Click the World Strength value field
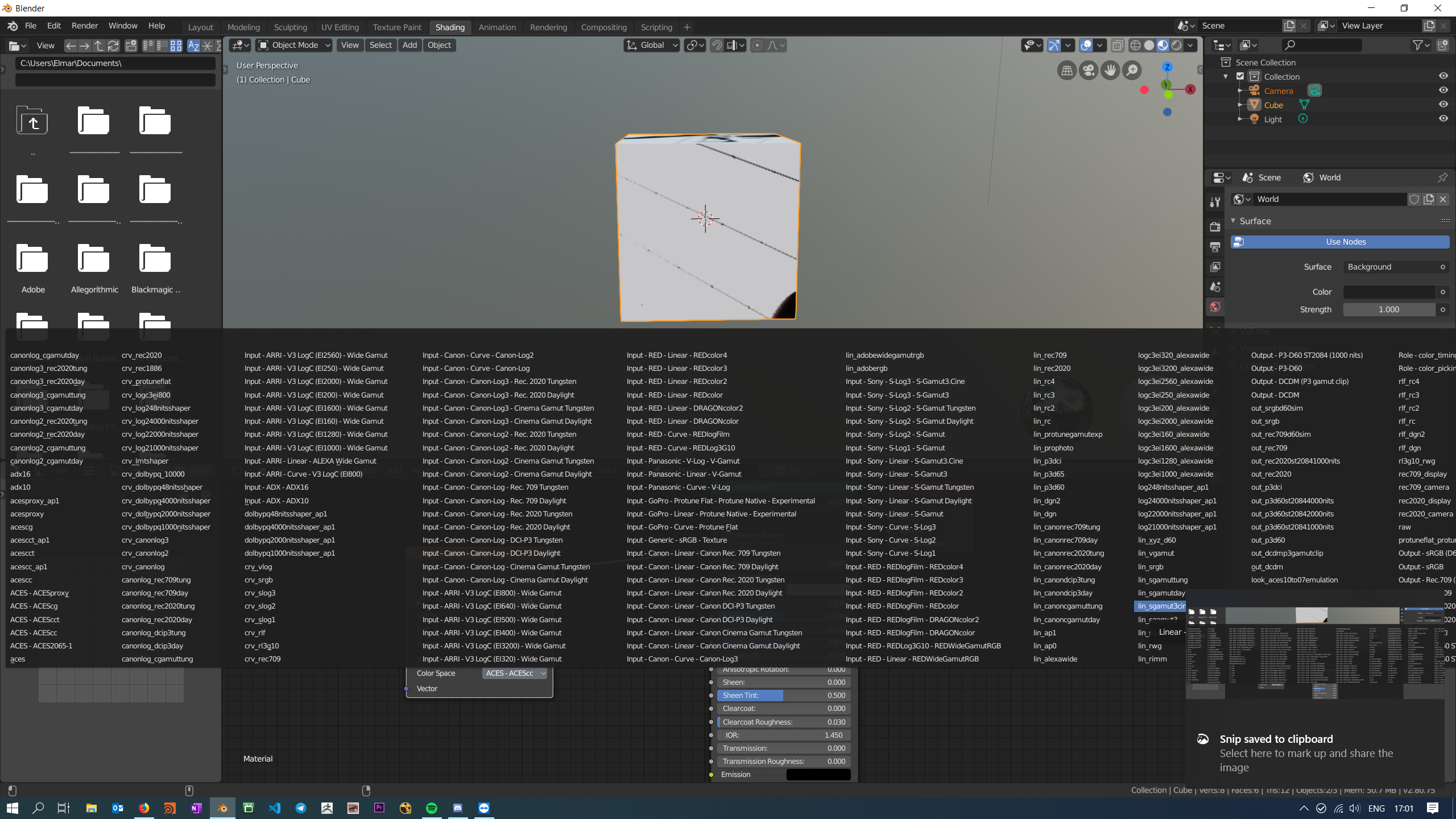 1389,309
